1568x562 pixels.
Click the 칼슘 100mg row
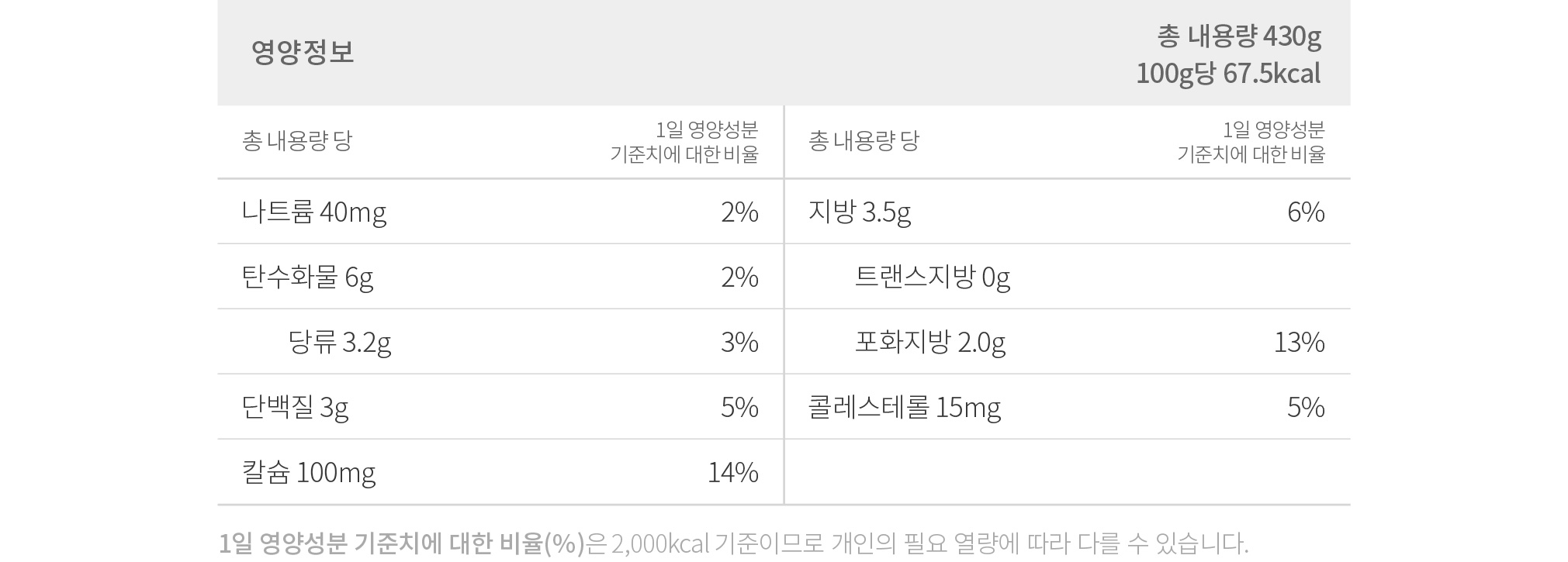500,472
